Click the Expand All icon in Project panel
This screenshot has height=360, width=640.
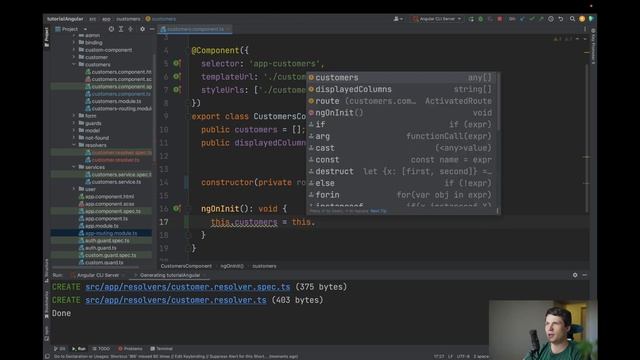(x=121, y=29)
